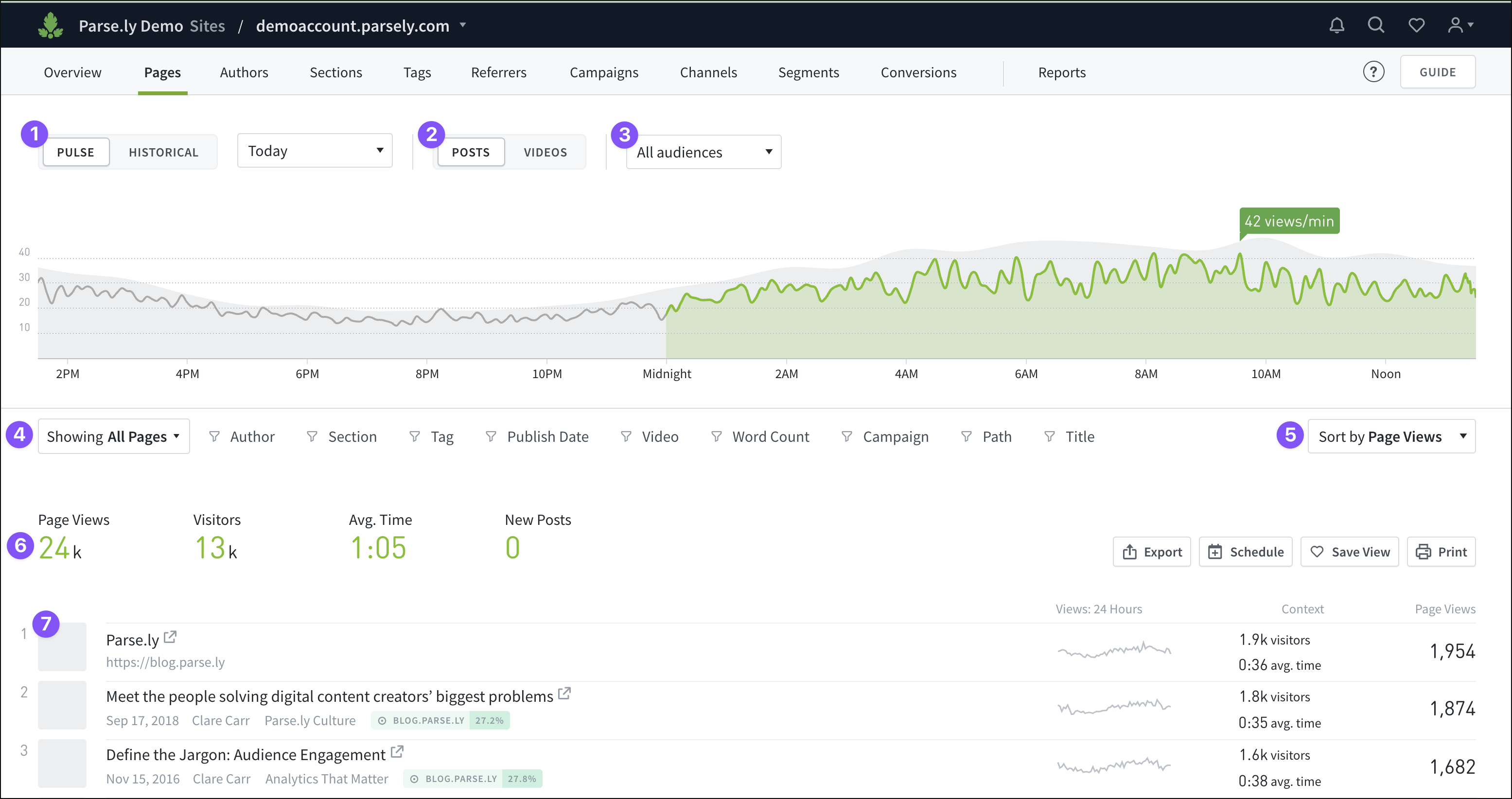Open Meet the people solving digital content post
Screen dimensions: 1512x799
point(329,697)
